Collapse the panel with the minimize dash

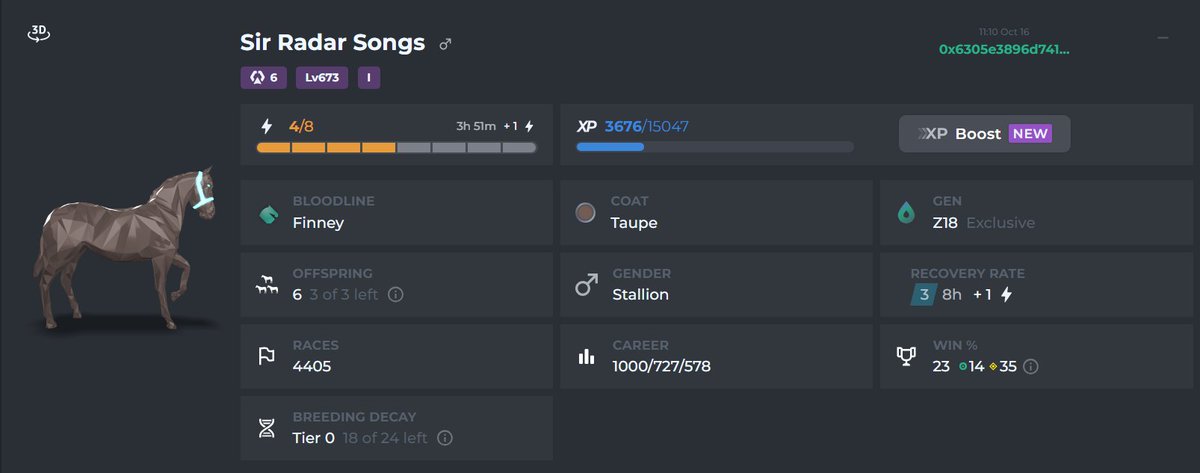tap(1163, 38)
